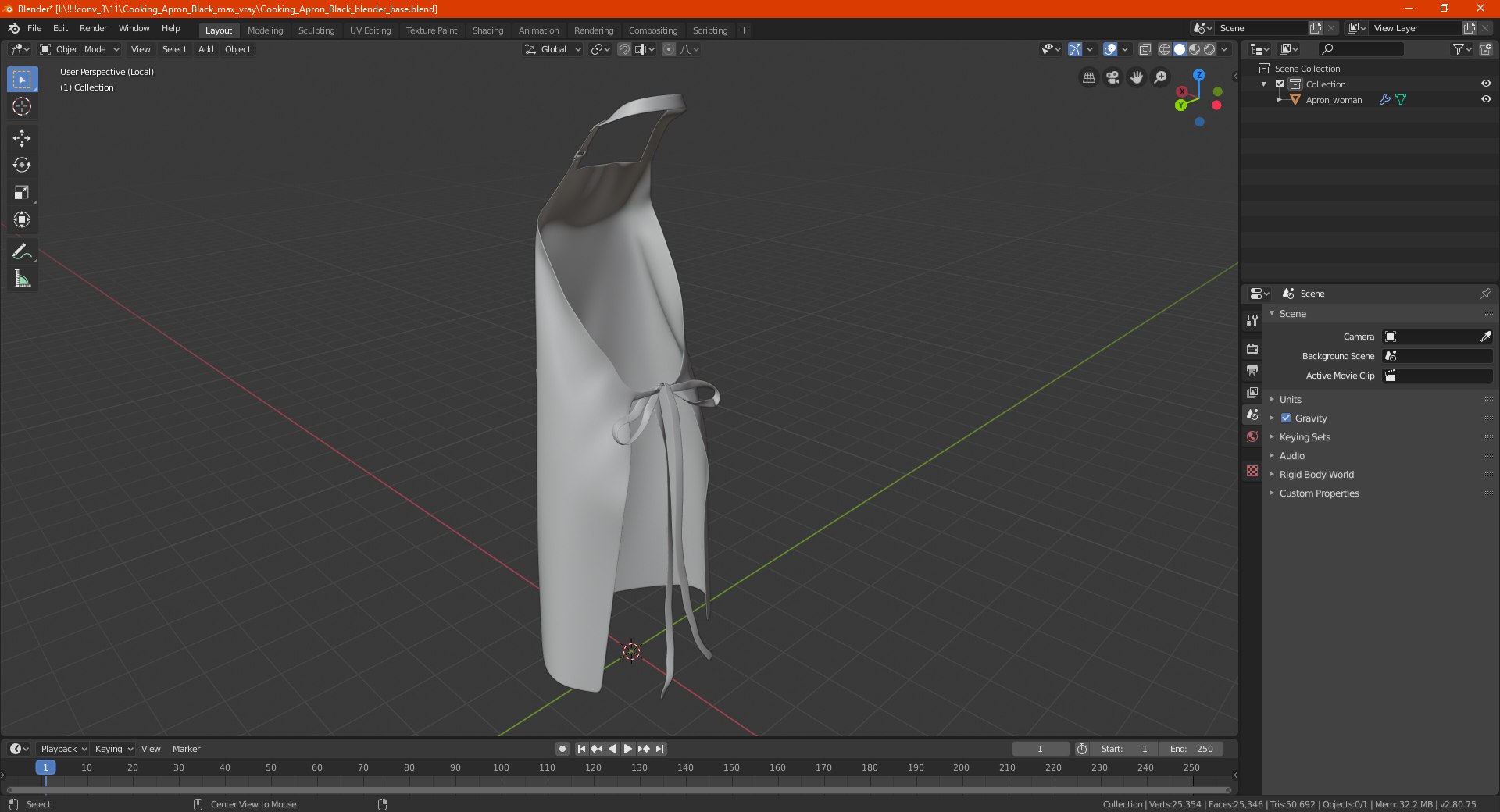
Task: Select the Measure ruler tool
Action: coord(22,279)
